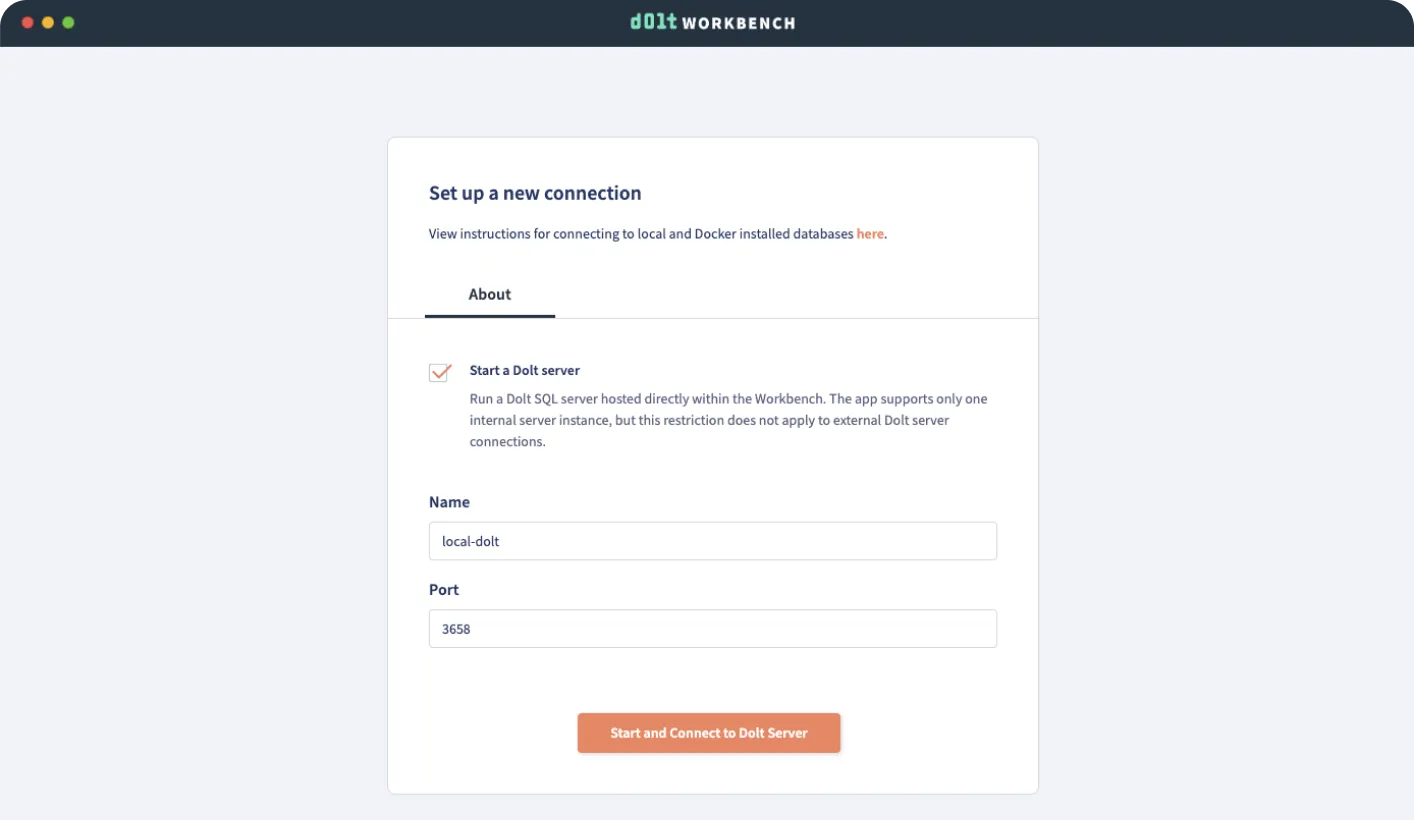The height and width of the screenshot is (820, 1414).
Task: Maximize the window with the green button
Action: tap(68, 22)
